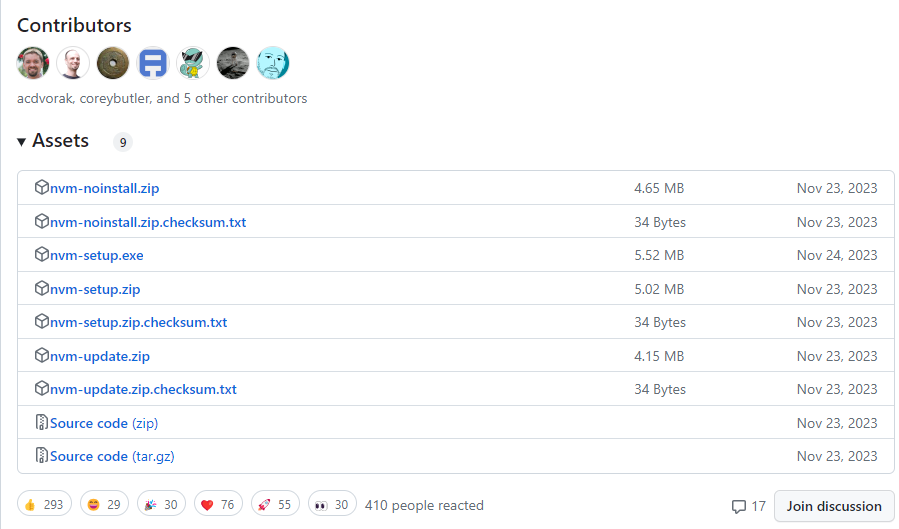Toggle the rocket reaction with 55
Image resolution: width=899 pixels, height=529 pixels.
(x=275, y=505)
